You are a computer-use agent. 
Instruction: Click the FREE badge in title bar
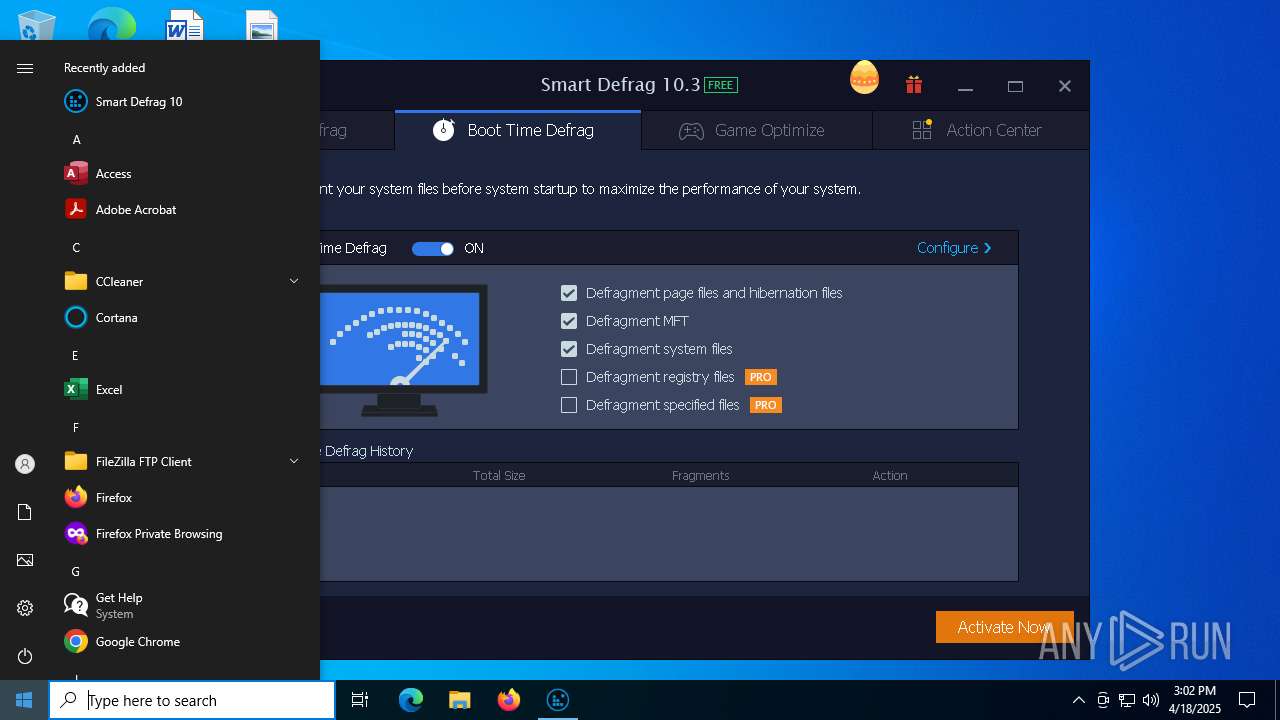pyautogui.click(x=721, y=85)
